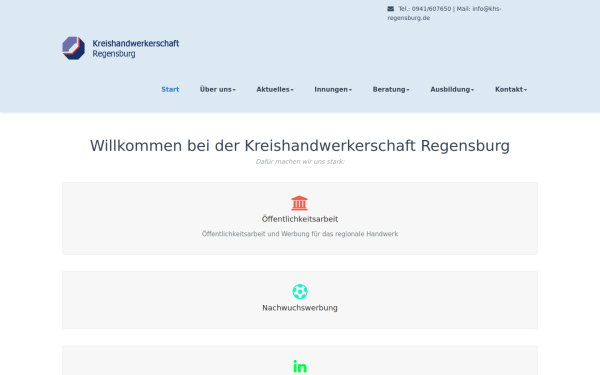
Task: Click the Kreishandwerkerschaft Regensburg logo
Action: pos(121,48)
